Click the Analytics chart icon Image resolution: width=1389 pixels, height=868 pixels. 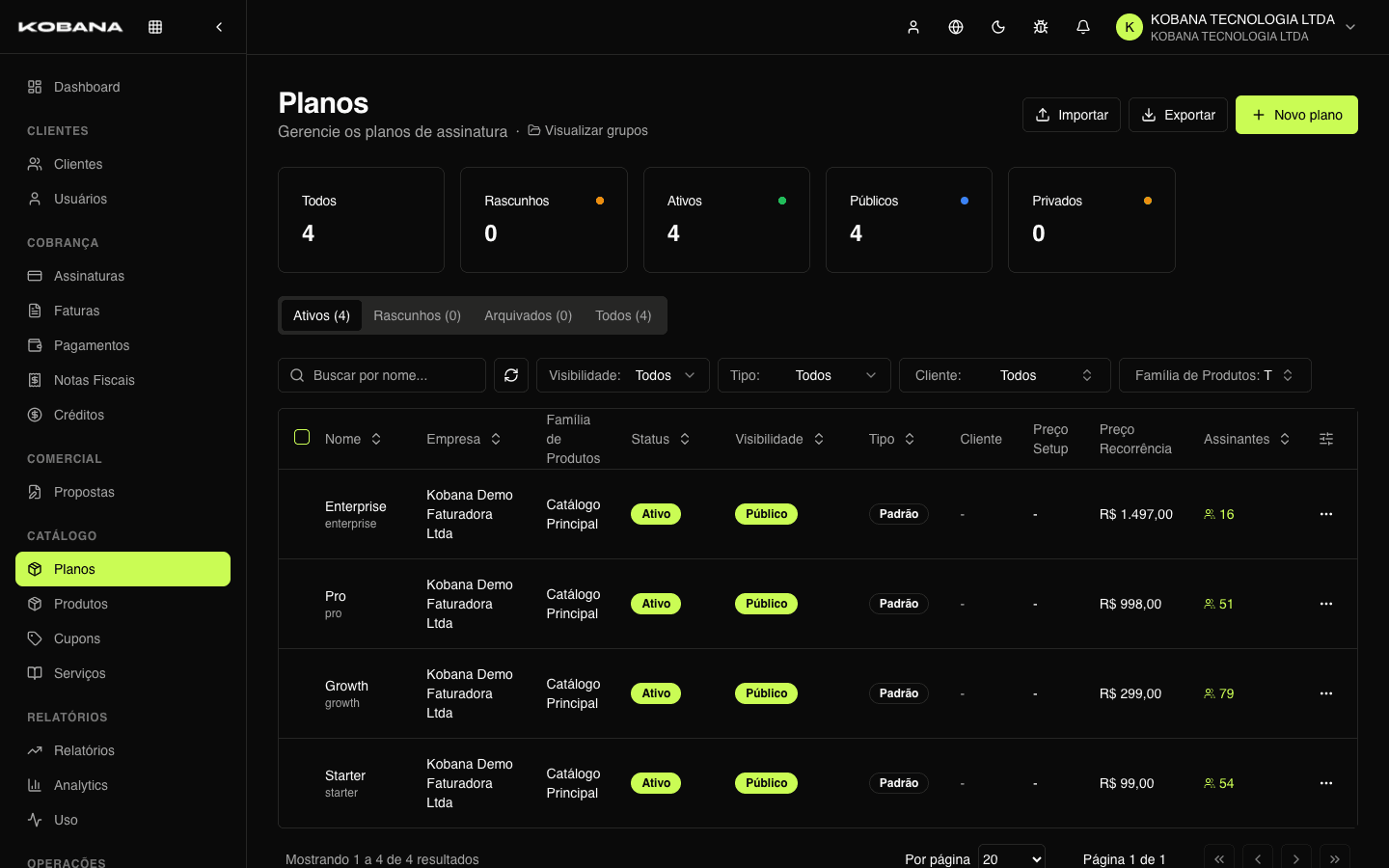(x=35, y=785)
